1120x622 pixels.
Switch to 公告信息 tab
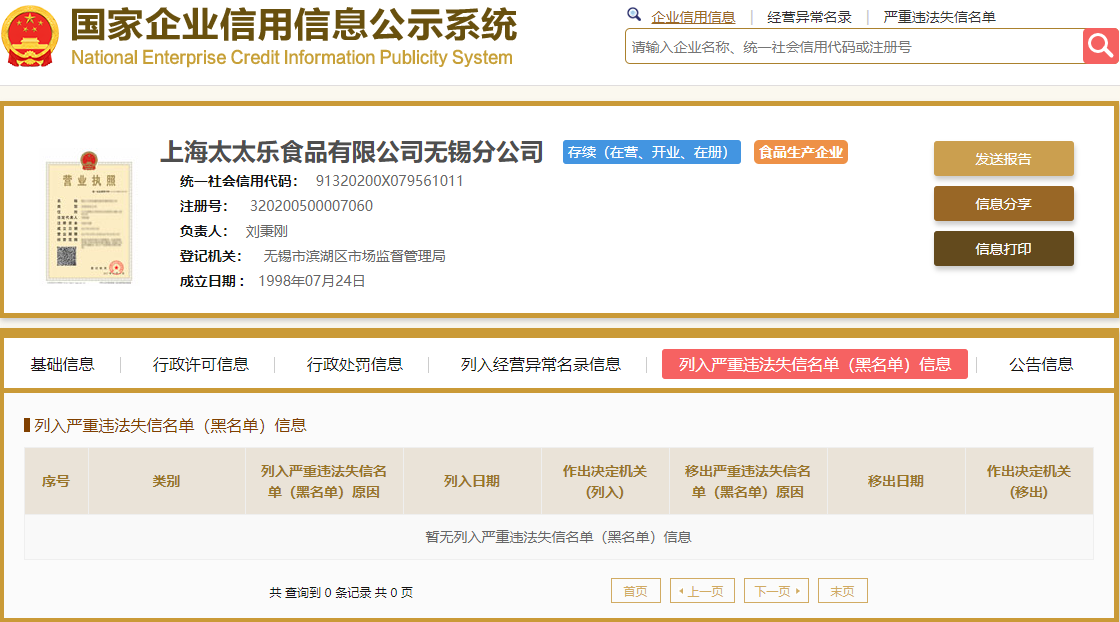[1041, 364]
